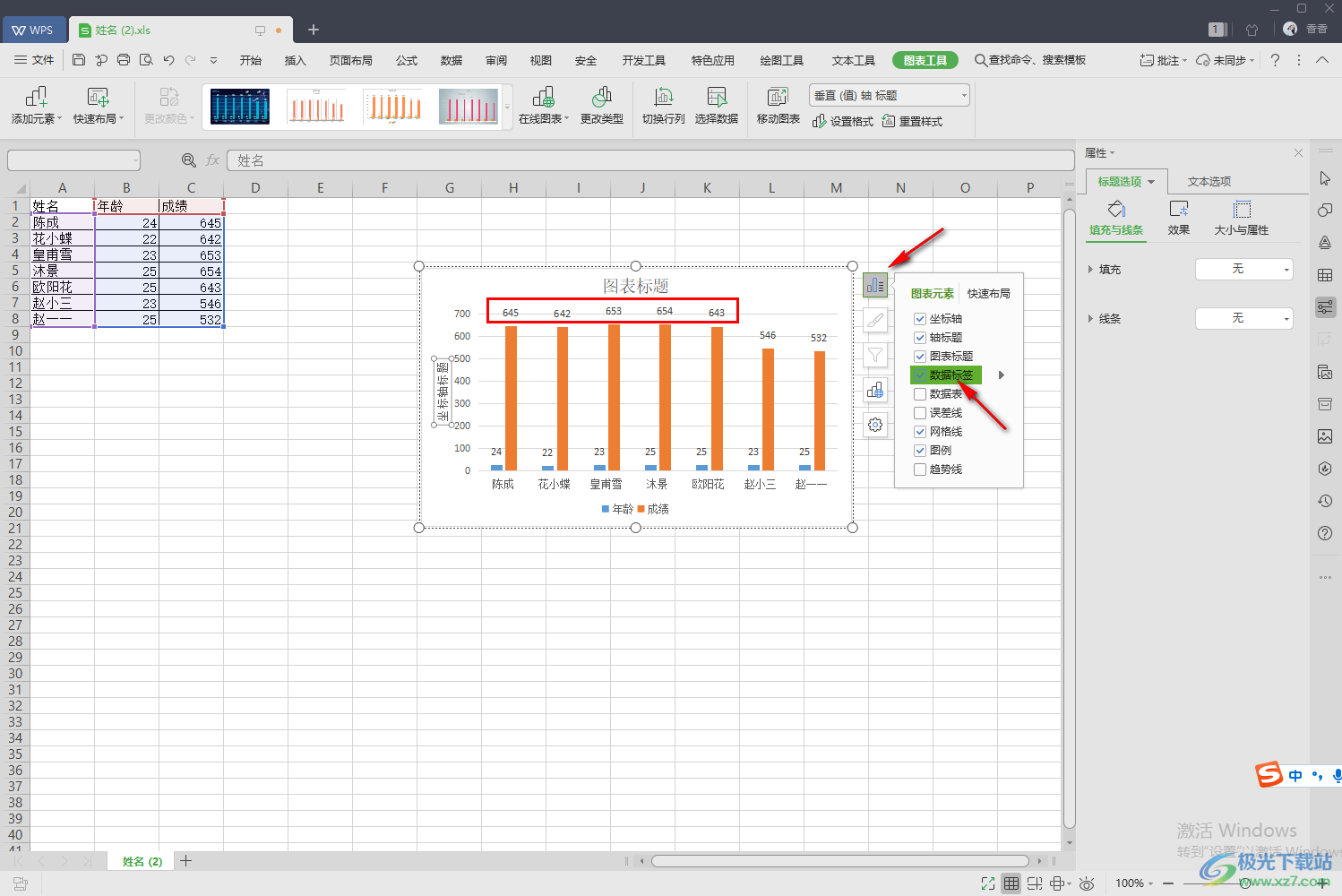This screenshot has width=1342, height=896.
Task: Toggle the 误差线 (Error Bars) checkbox
Action: 920,413
